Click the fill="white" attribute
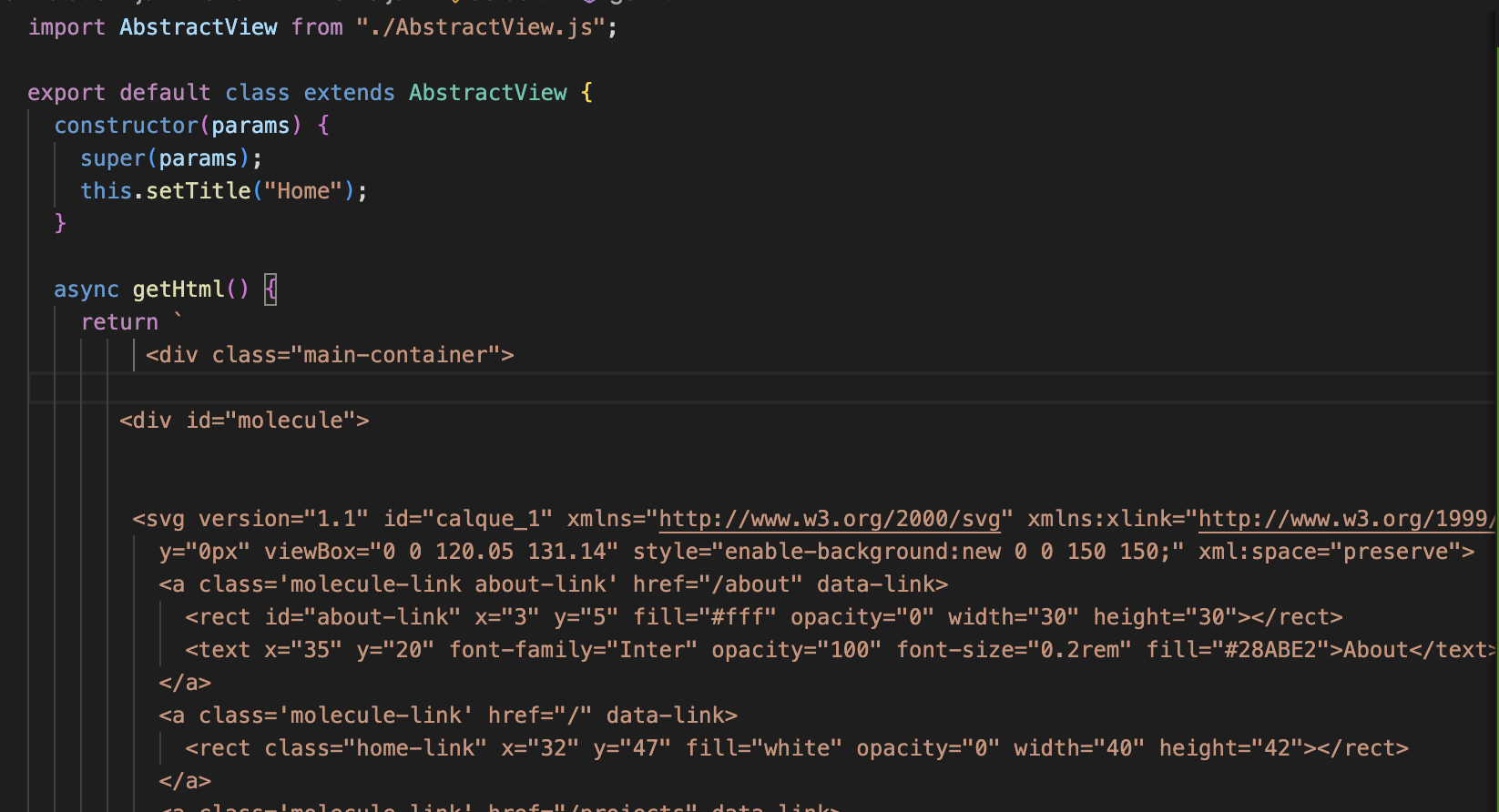This screenshot has height=812, width=1499. click(x=764, y=748)
